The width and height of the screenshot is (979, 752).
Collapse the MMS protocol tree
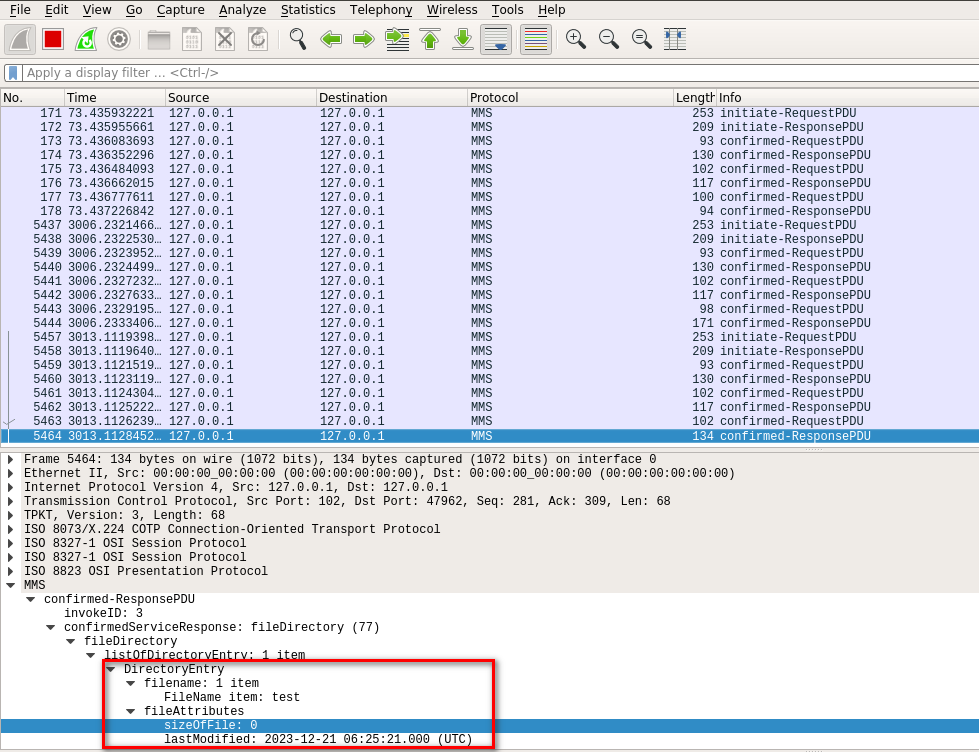pos(11,585)
